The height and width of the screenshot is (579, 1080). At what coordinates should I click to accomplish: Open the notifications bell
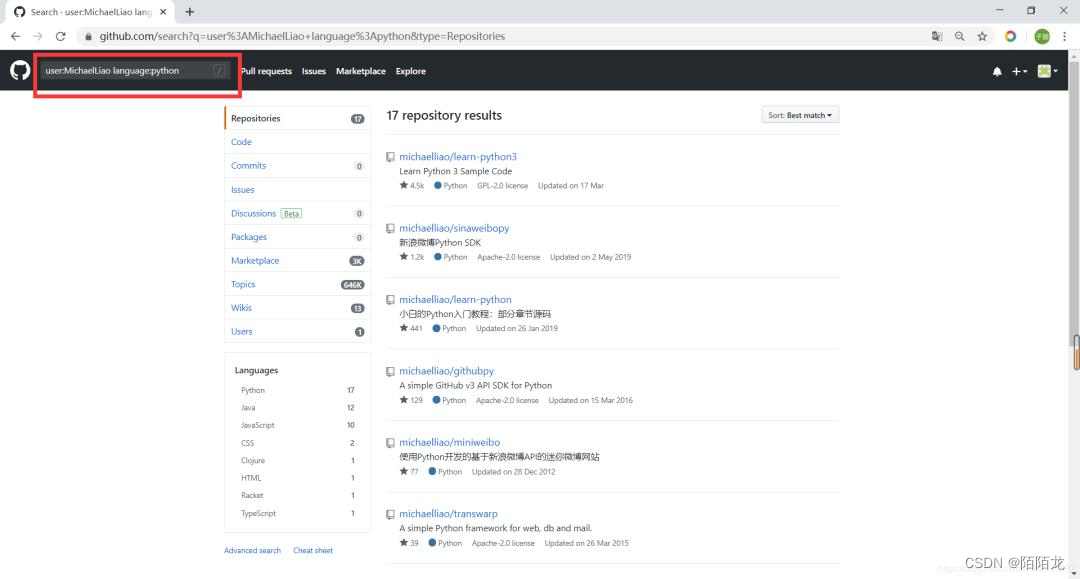tap(997, 71)
